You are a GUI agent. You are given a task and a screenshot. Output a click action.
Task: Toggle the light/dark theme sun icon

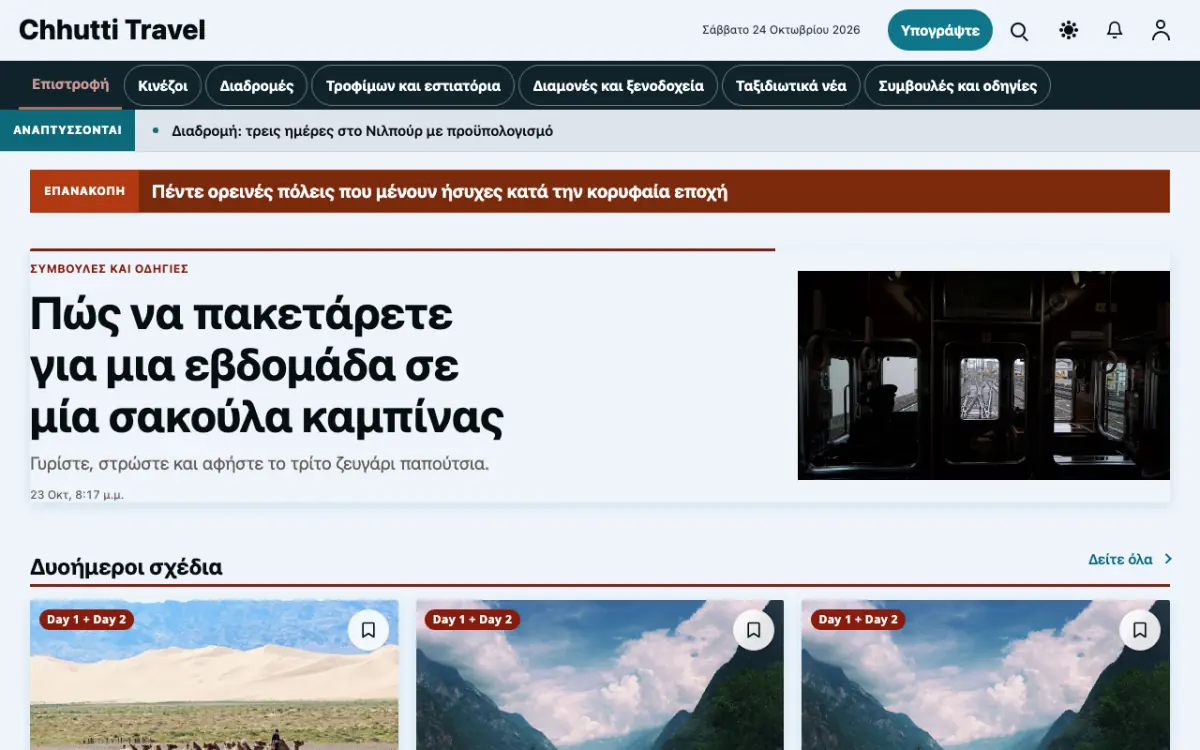point(1068,31)
